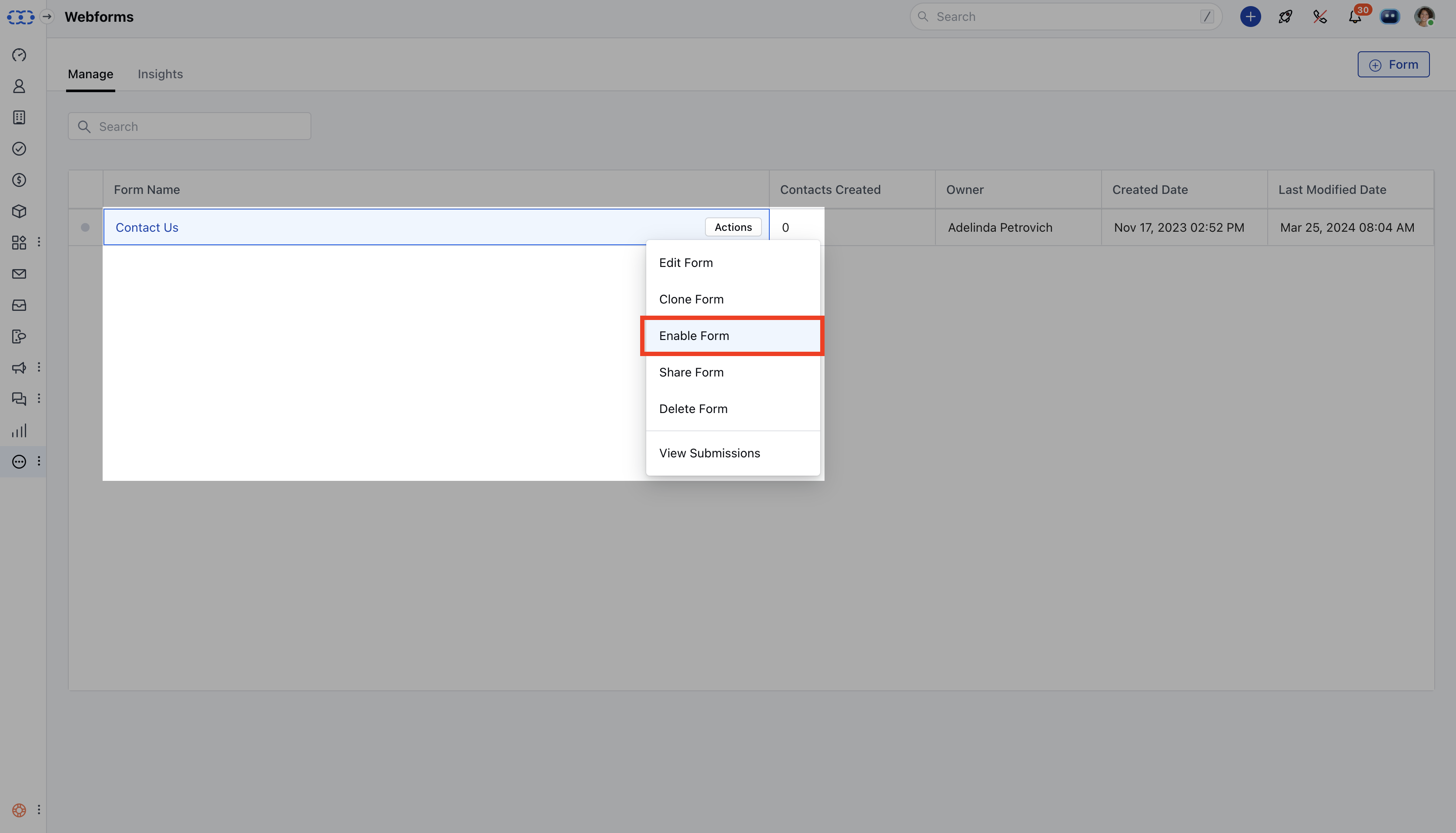The image size is (1456, 833).
Task: Open the email envelope icon in sidebar
Action: point(19,274)
